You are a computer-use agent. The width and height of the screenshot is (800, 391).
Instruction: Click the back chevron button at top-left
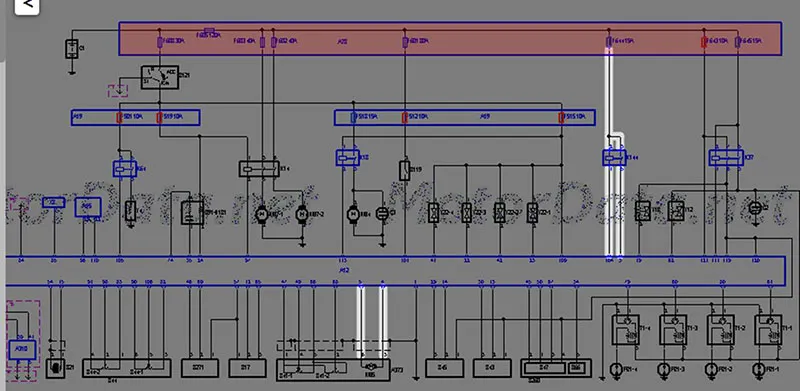pos(27,5)
